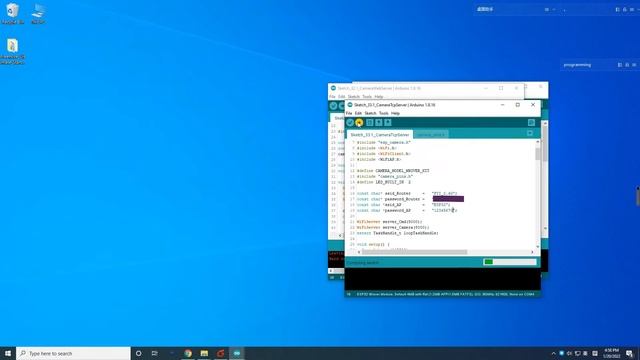This screenshot has width=640, height=360.
Task: Click the void setup() line
Action: [x=373, y=244]
